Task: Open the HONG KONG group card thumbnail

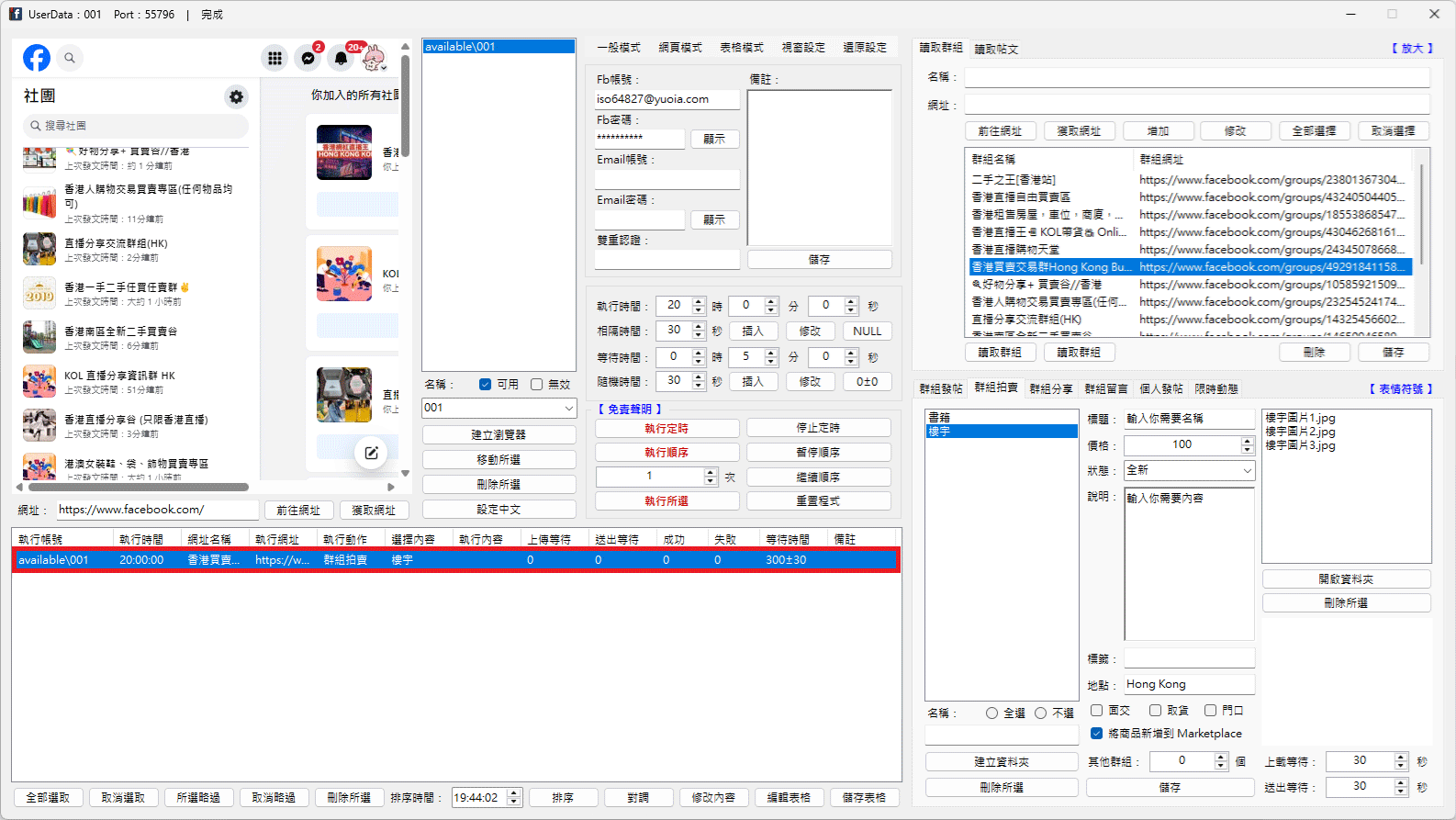Action: (344, 152)
